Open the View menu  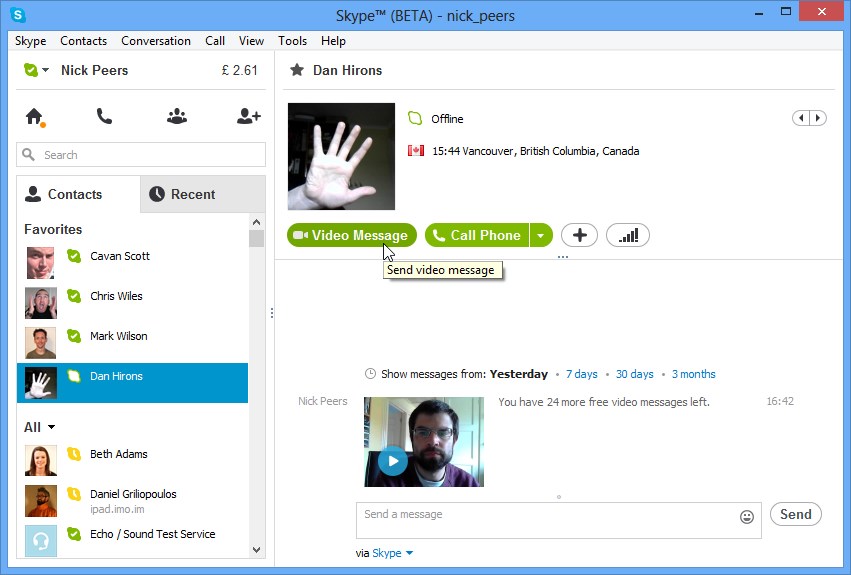[x=251, y=41]
